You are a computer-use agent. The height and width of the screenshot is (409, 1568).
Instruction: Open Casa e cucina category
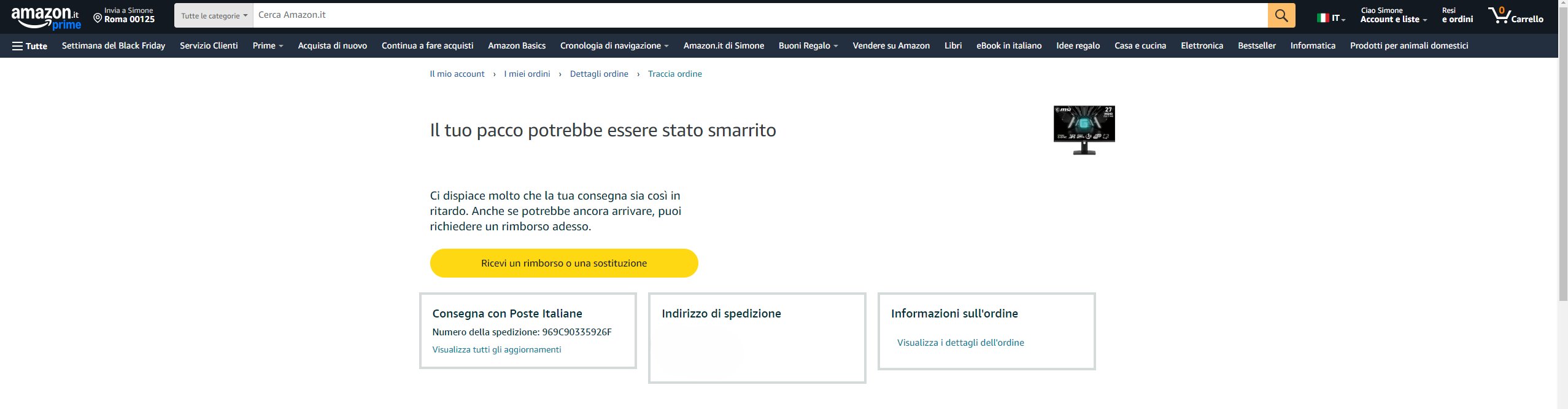1140,45
